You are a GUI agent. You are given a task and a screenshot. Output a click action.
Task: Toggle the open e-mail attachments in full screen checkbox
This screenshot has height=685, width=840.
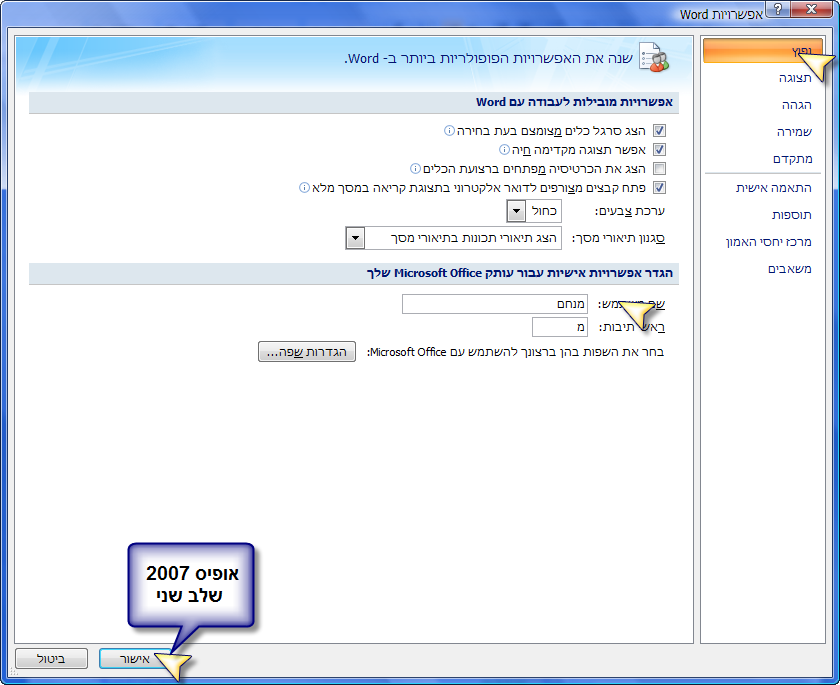pyautogui.click(x=659, y=187)
